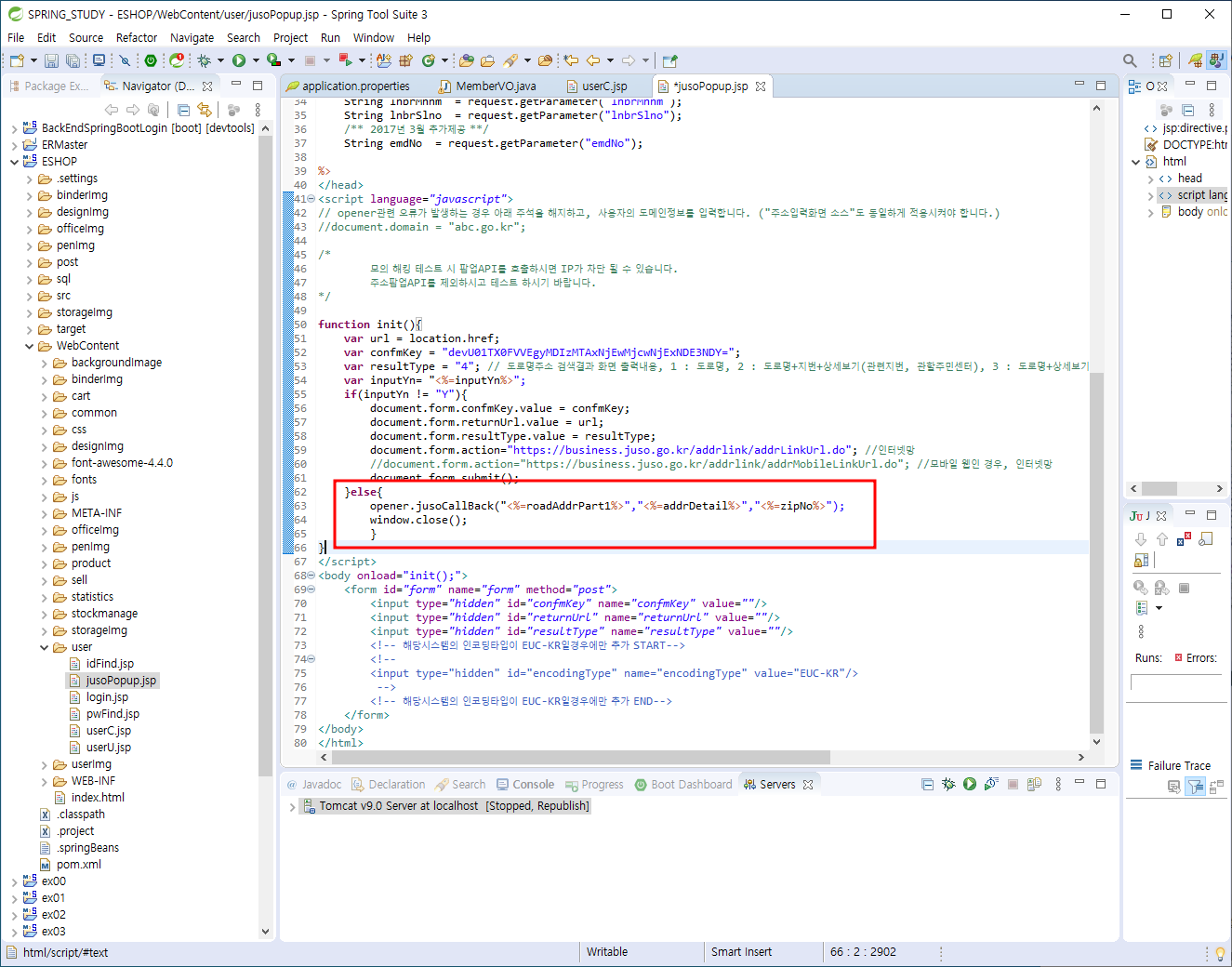Screen dimensions: 1232x967
Task: Toggle the lightbulb tip icon in status bar
Action: (x=1220, y=953)
